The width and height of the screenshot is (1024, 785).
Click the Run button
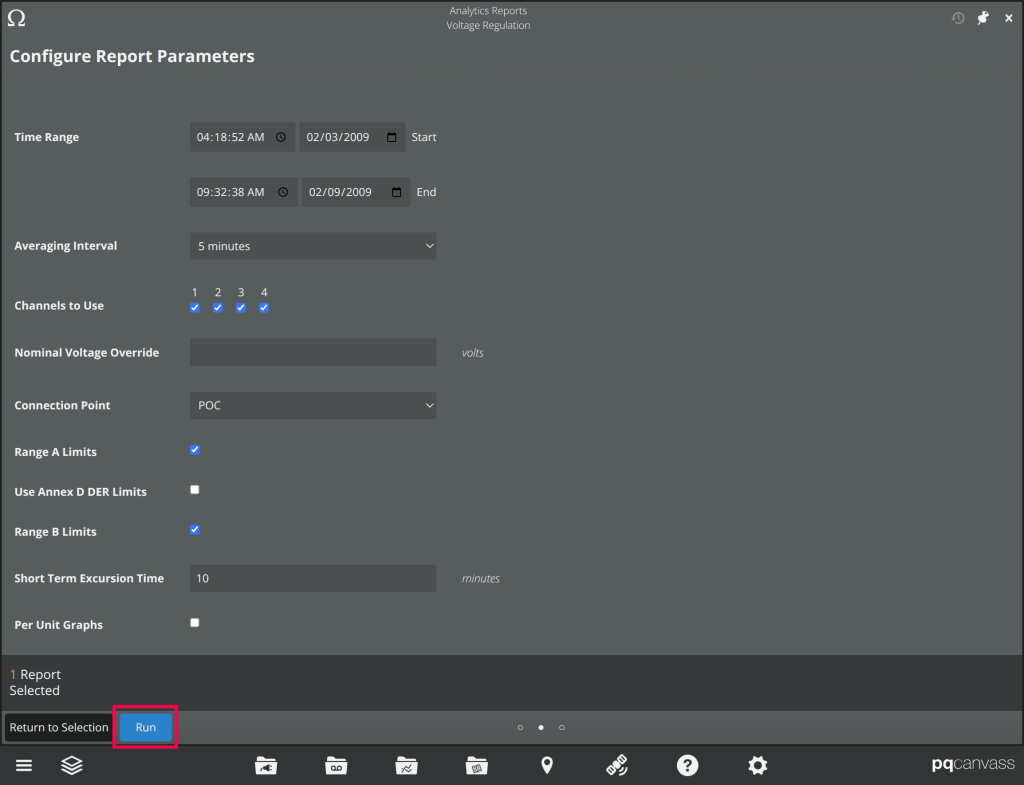point(146,728)
